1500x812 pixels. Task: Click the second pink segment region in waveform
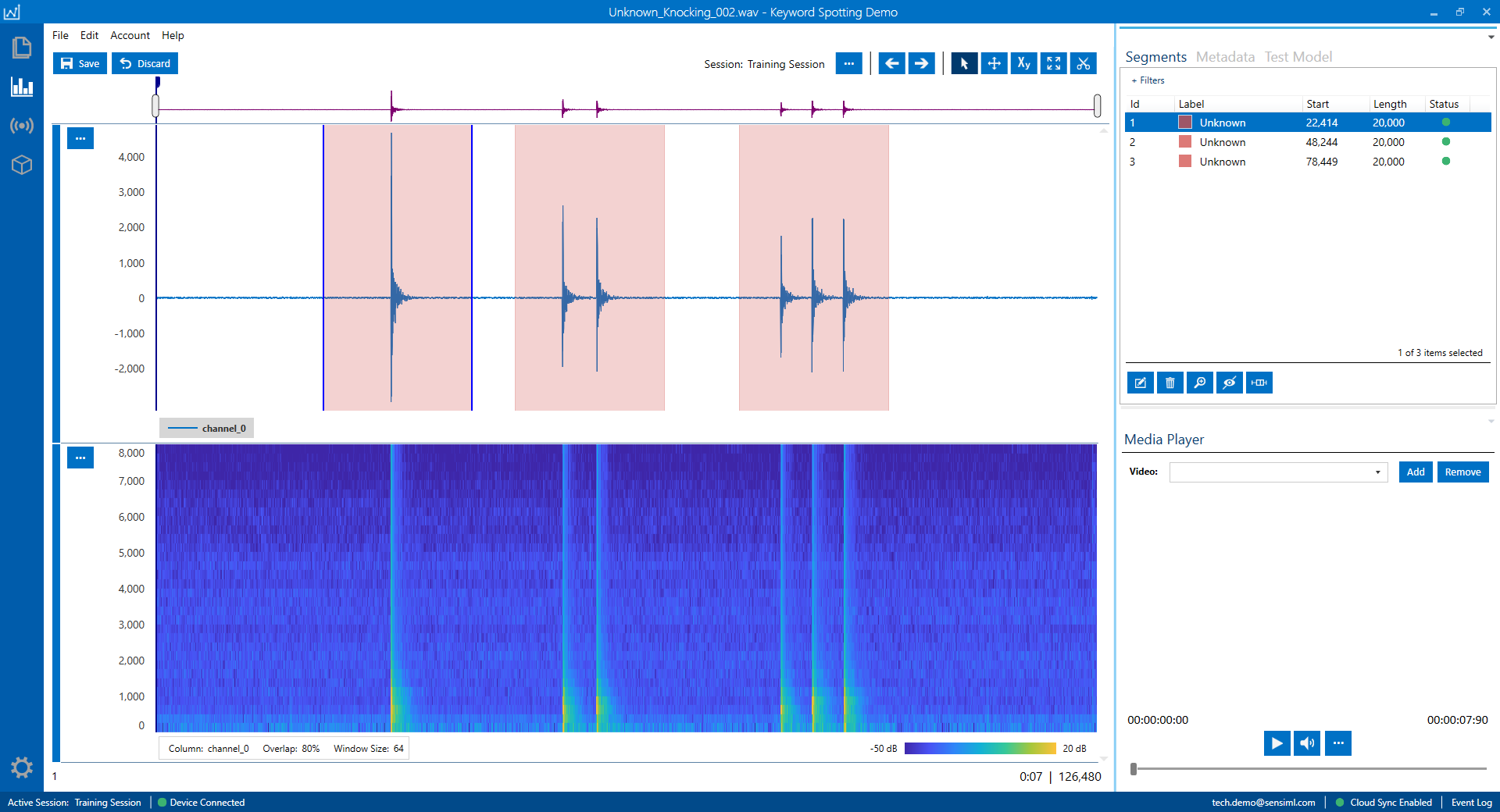590,267
